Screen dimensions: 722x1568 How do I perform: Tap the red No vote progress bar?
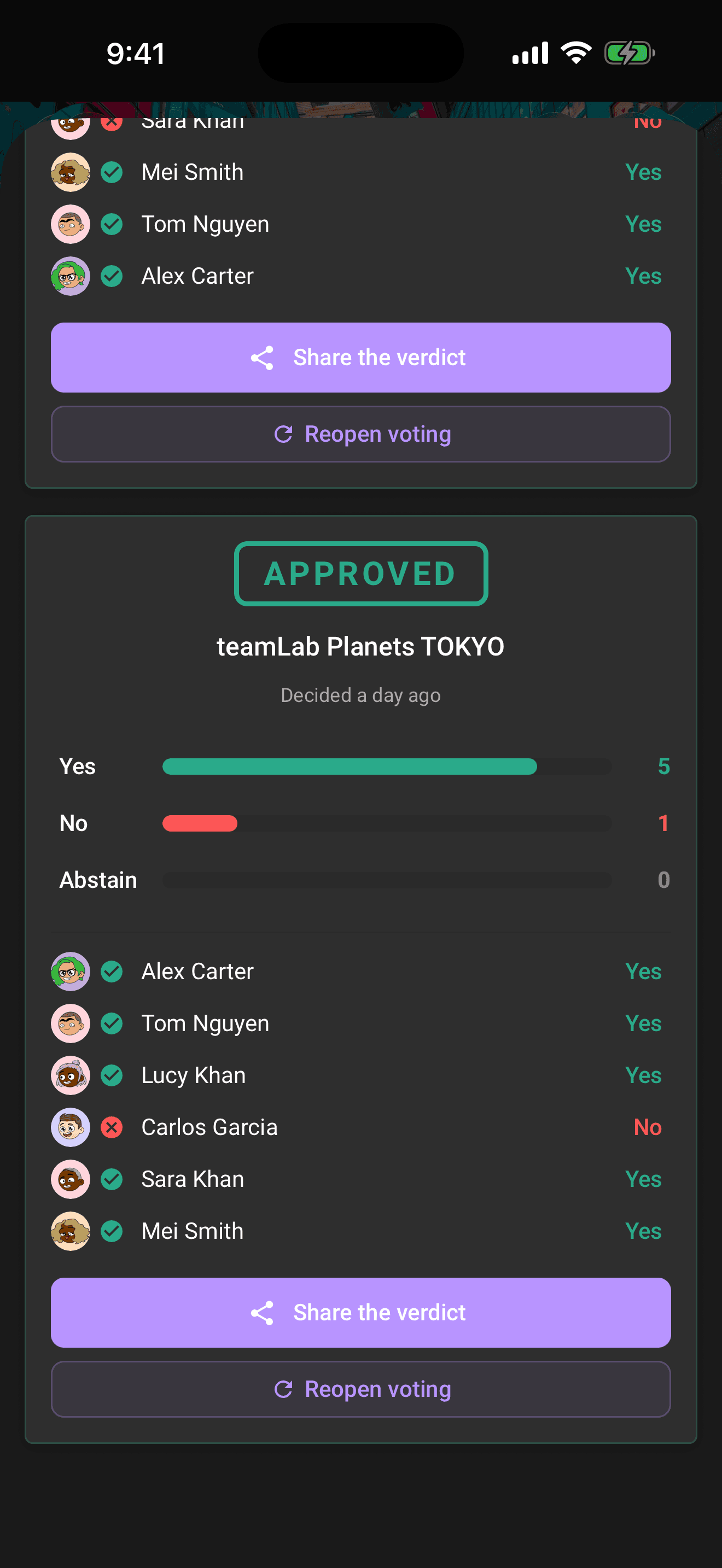tap(200, 823)
